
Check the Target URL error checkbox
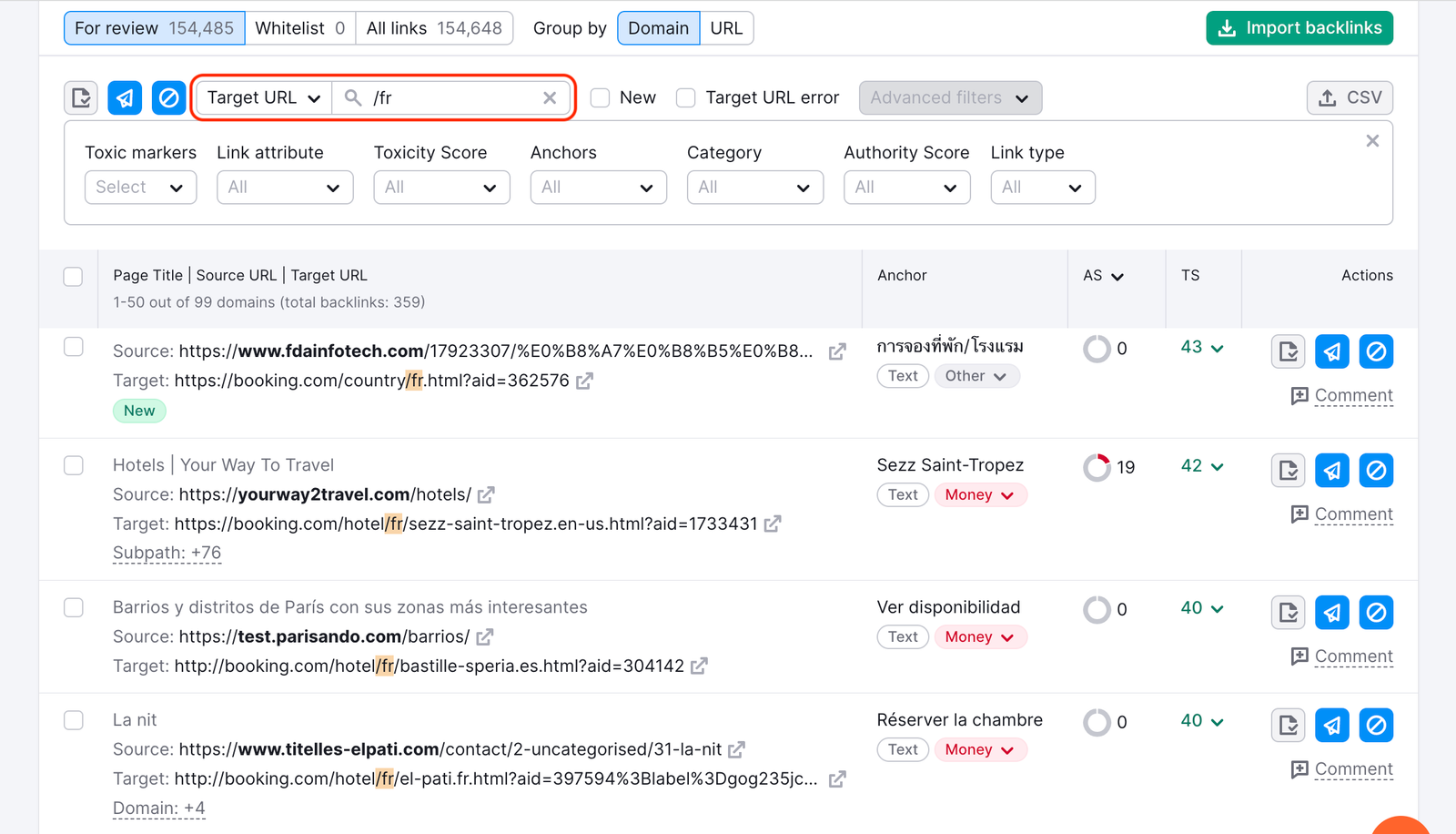coord(685,97)
